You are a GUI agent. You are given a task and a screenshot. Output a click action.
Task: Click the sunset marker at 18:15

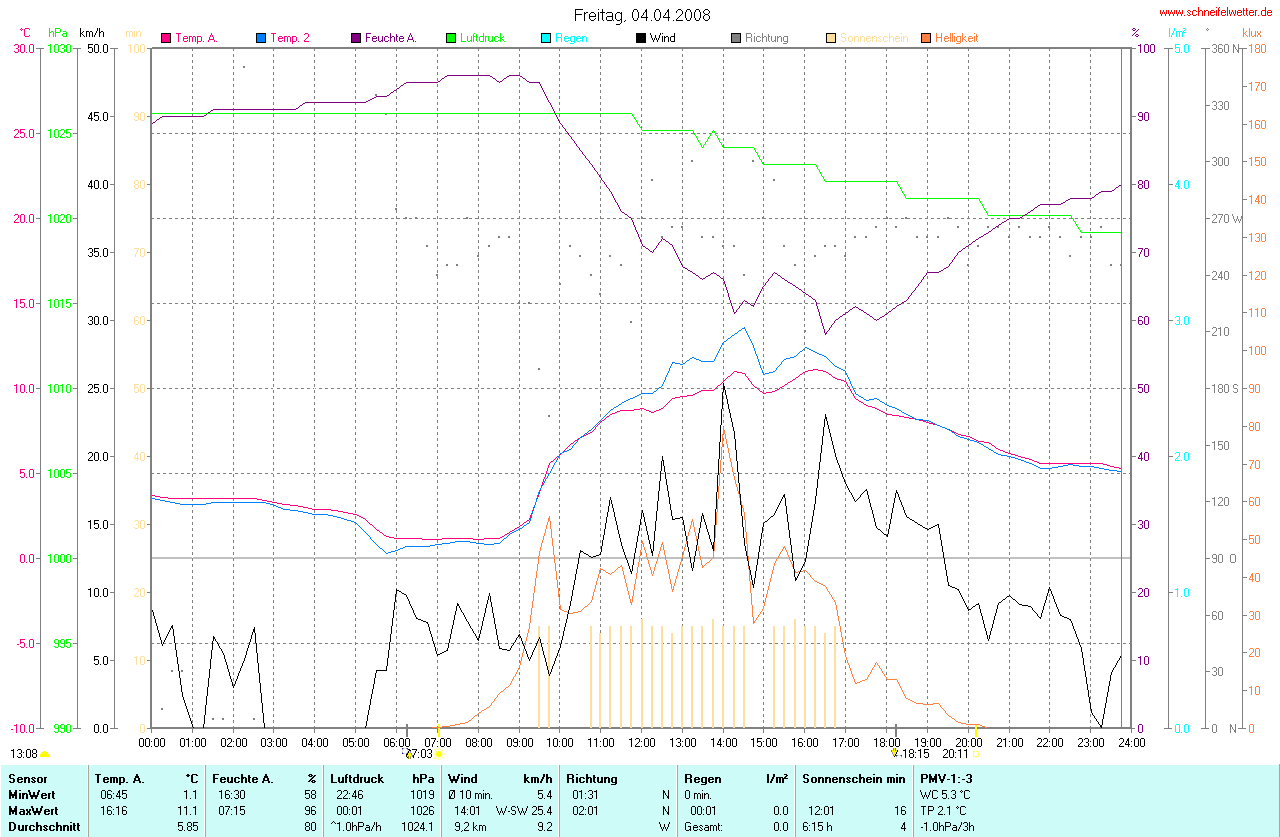tap(896, 752)
